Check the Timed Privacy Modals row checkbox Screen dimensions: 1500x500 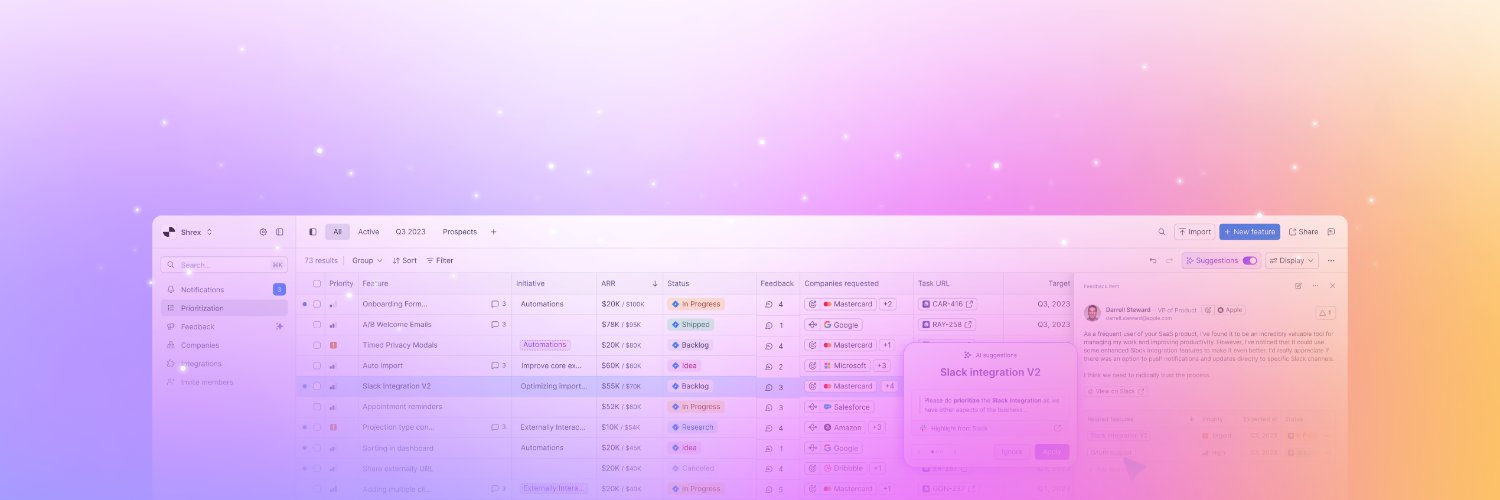pyautogui.click(x=317, y=345)
